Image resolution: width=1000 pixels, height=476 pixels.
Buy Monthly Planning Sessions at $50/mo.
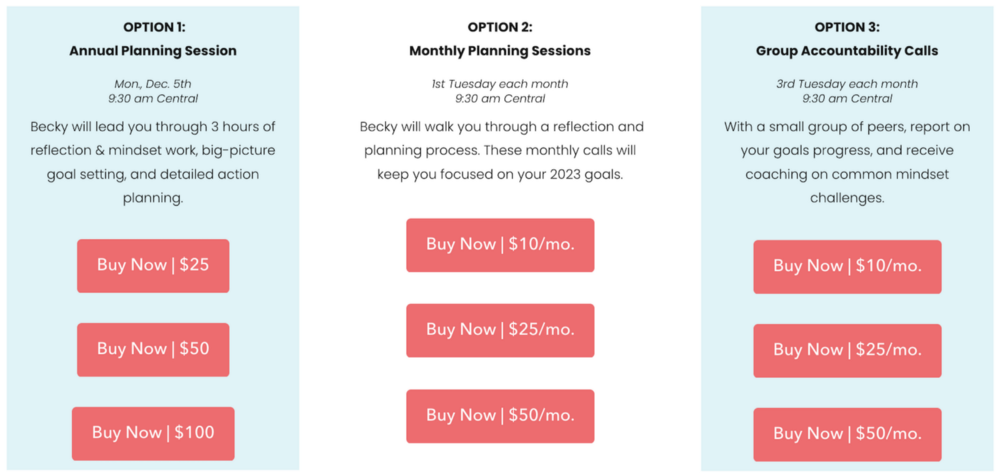pos(500,416)
